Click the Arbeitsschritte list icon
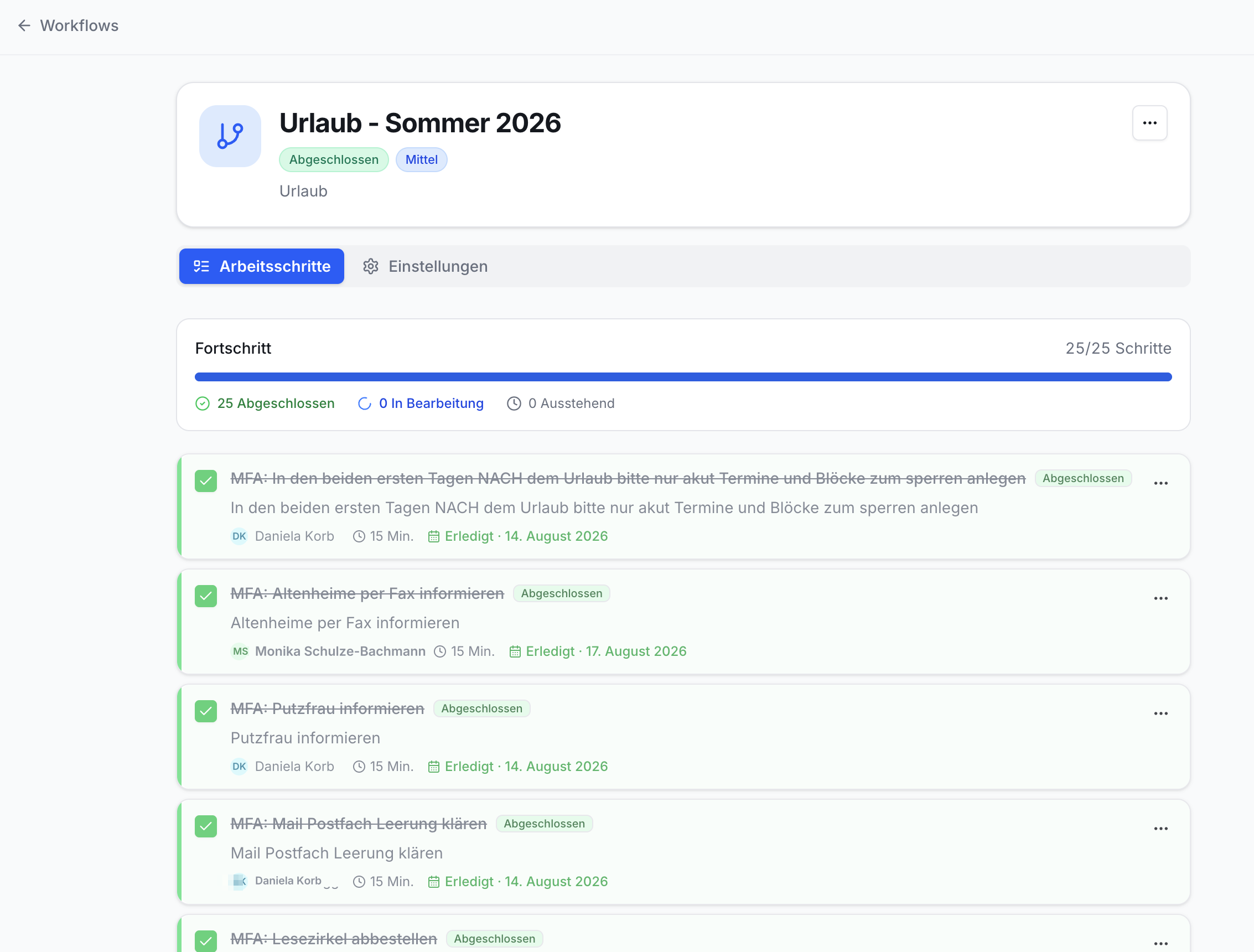The image size is (1254, 952). 201,266
